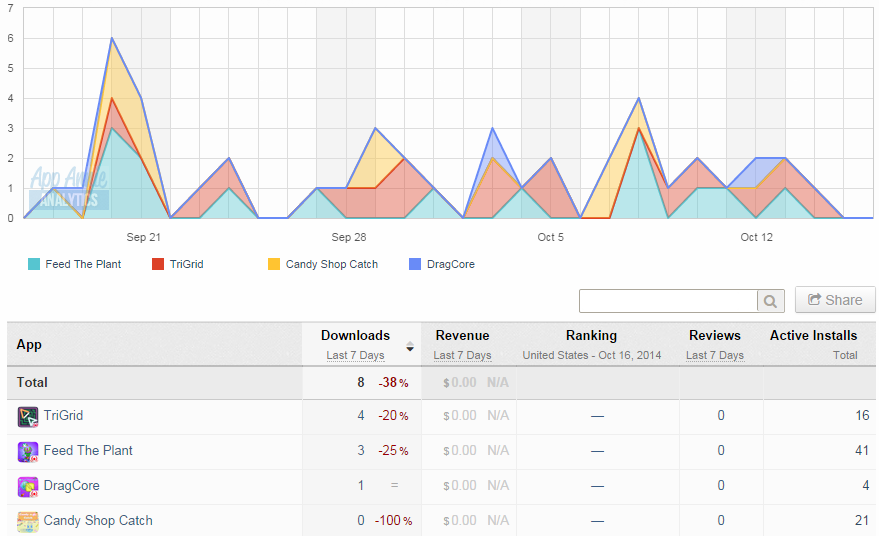The width and height of the screenshot is (879, 536).
Task: Click the Share button
Action: (x=835, y=300)
